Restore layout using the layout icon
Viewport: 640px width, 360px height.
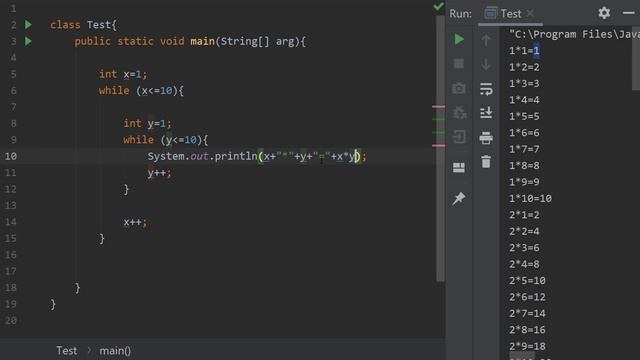(x=459, y=167)
